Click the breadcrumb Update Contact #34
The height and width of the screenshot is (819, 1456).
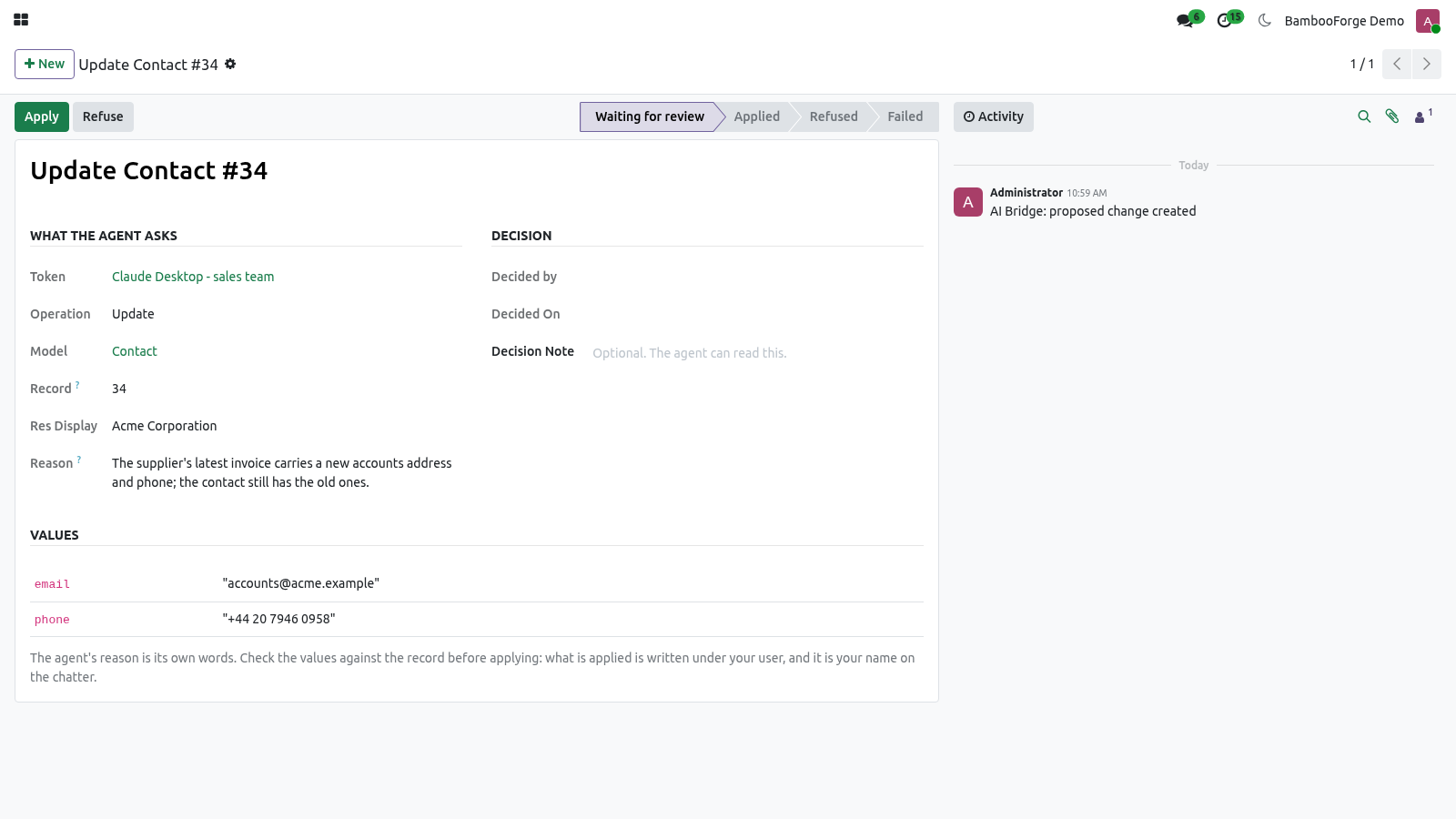(148, 65)
